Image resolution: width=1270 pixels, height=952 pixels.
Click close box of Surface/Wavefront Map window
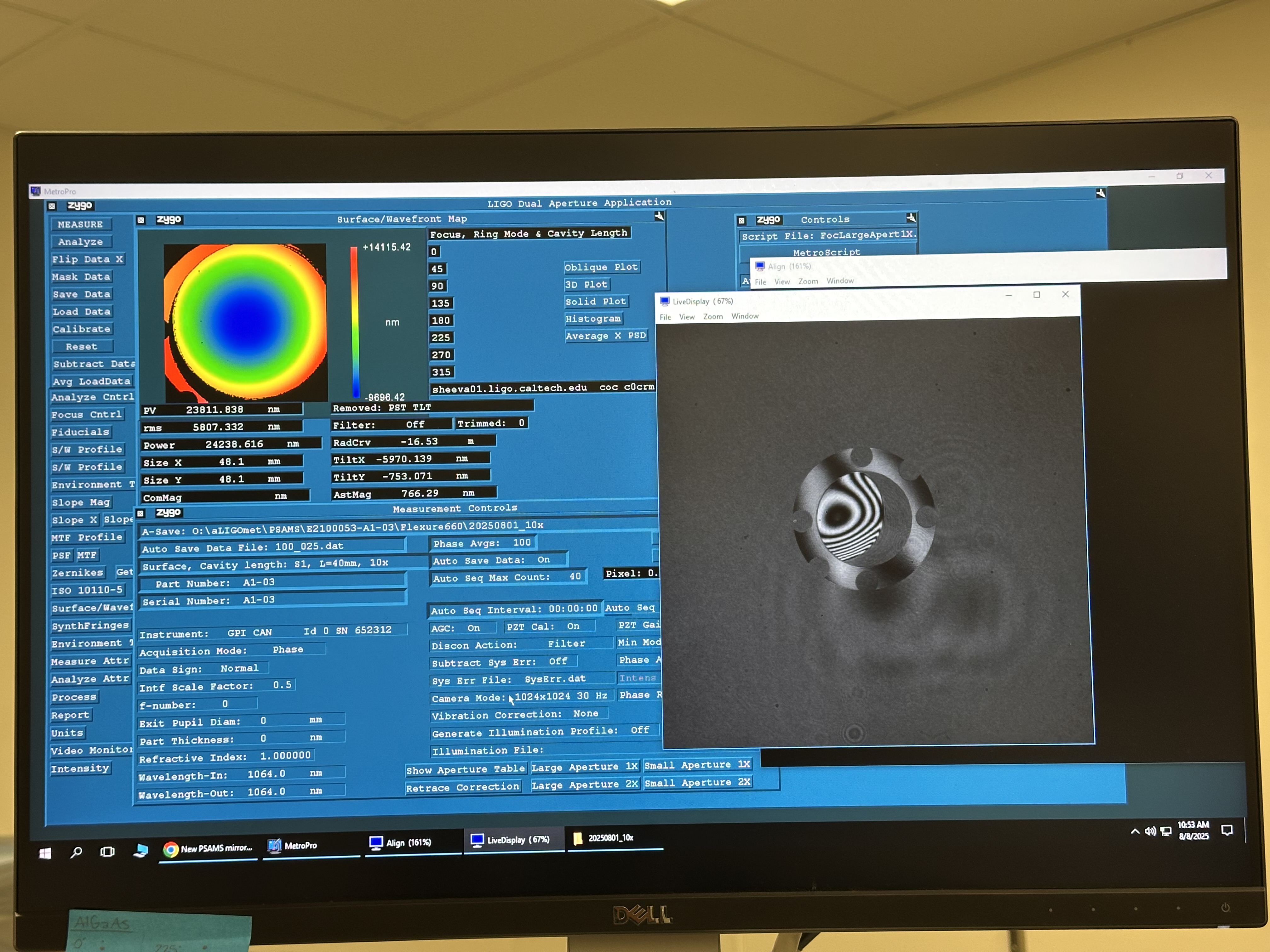(x=141, y=220)
